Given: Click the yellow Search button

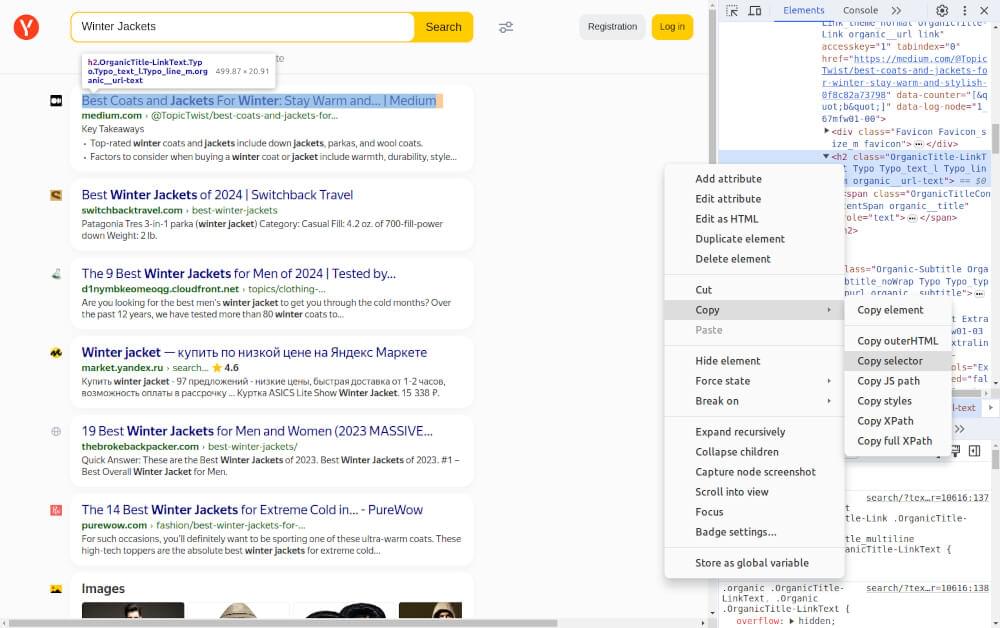Looking at the screenshot, I should 443,27.
